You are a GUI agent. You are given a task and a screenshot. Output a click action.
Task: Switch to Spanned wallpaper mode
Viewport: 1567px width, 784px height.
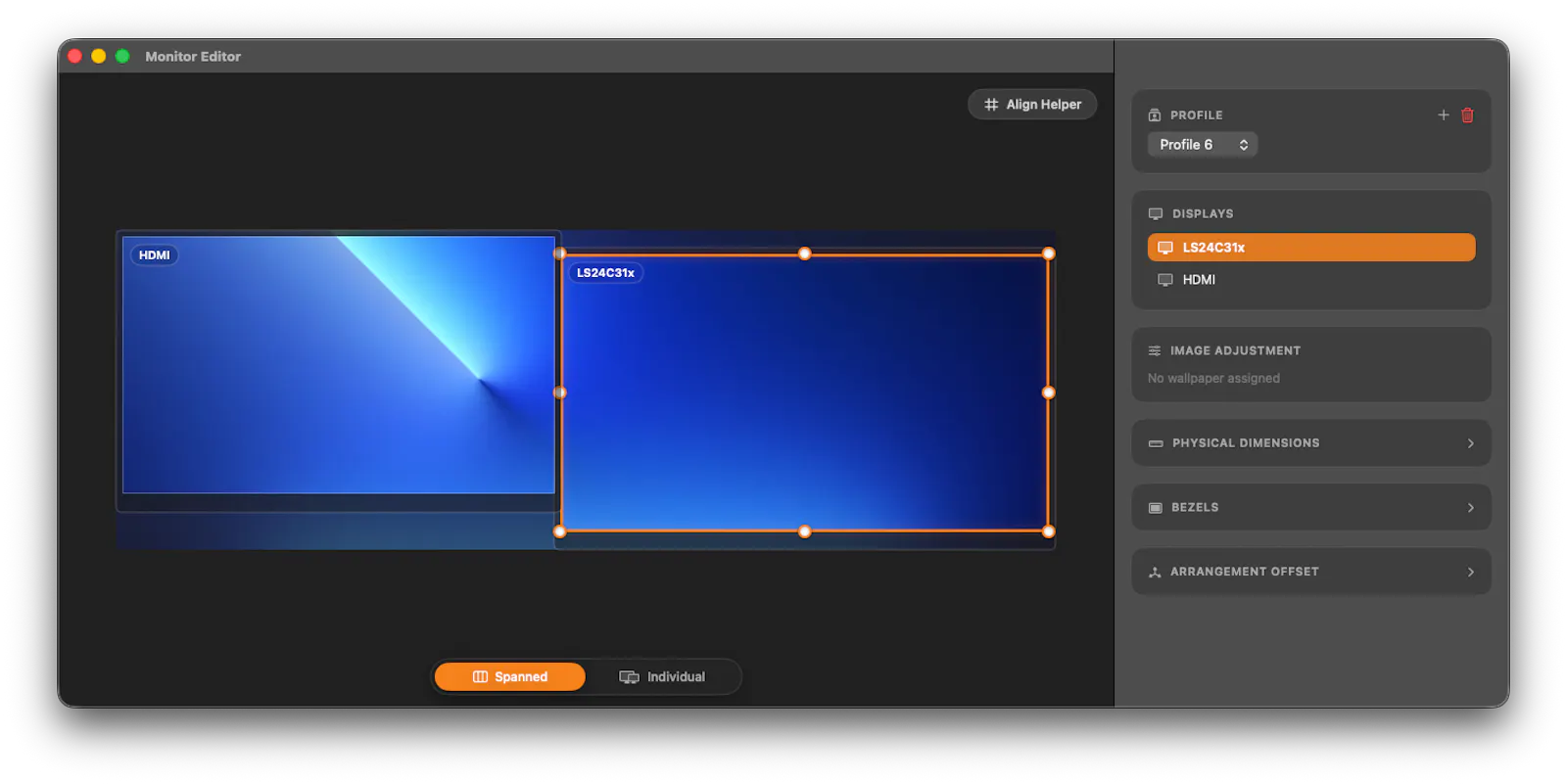(x=509, y=676)
